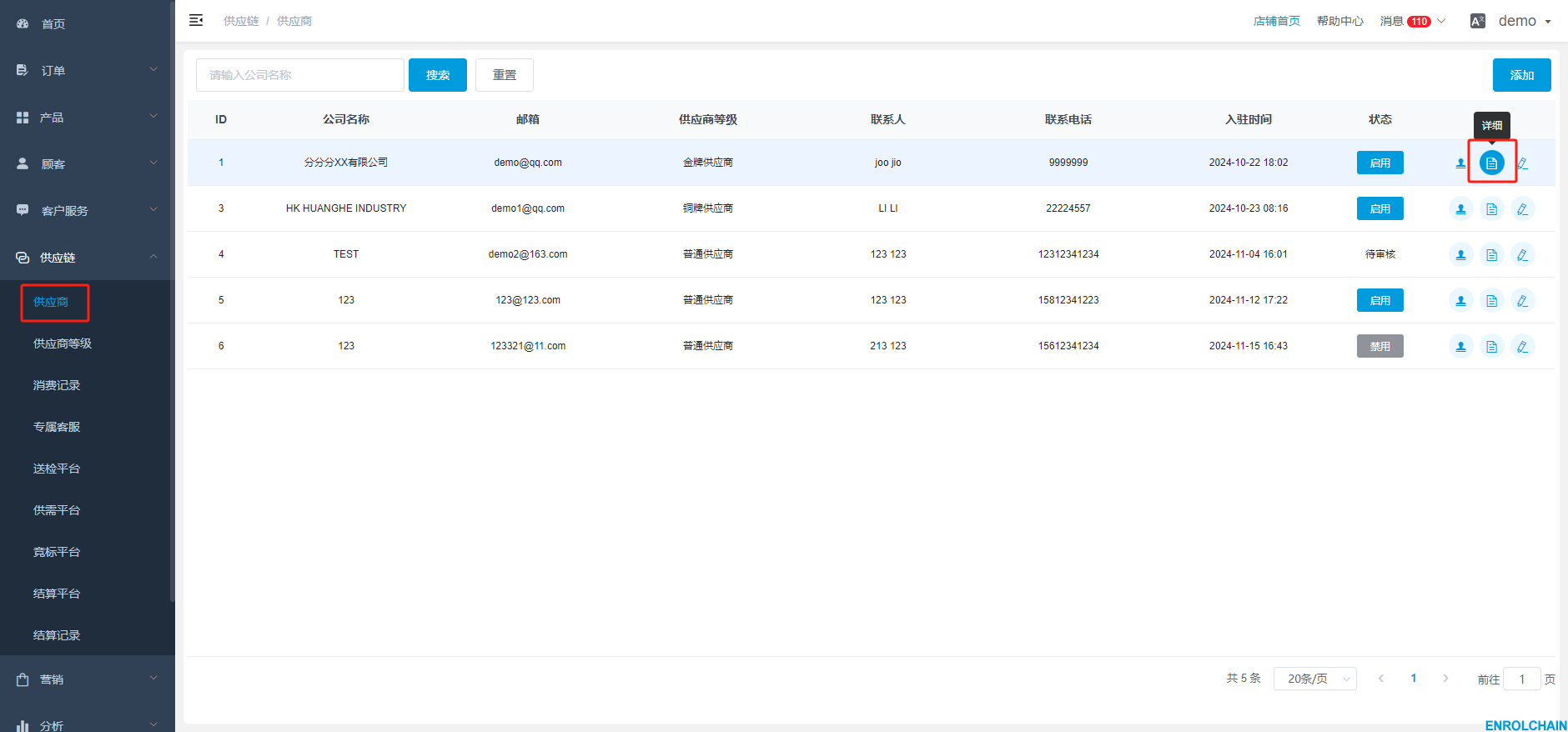Click email demo2@163.com cell

pyautogui.click(x=528, y=254)
